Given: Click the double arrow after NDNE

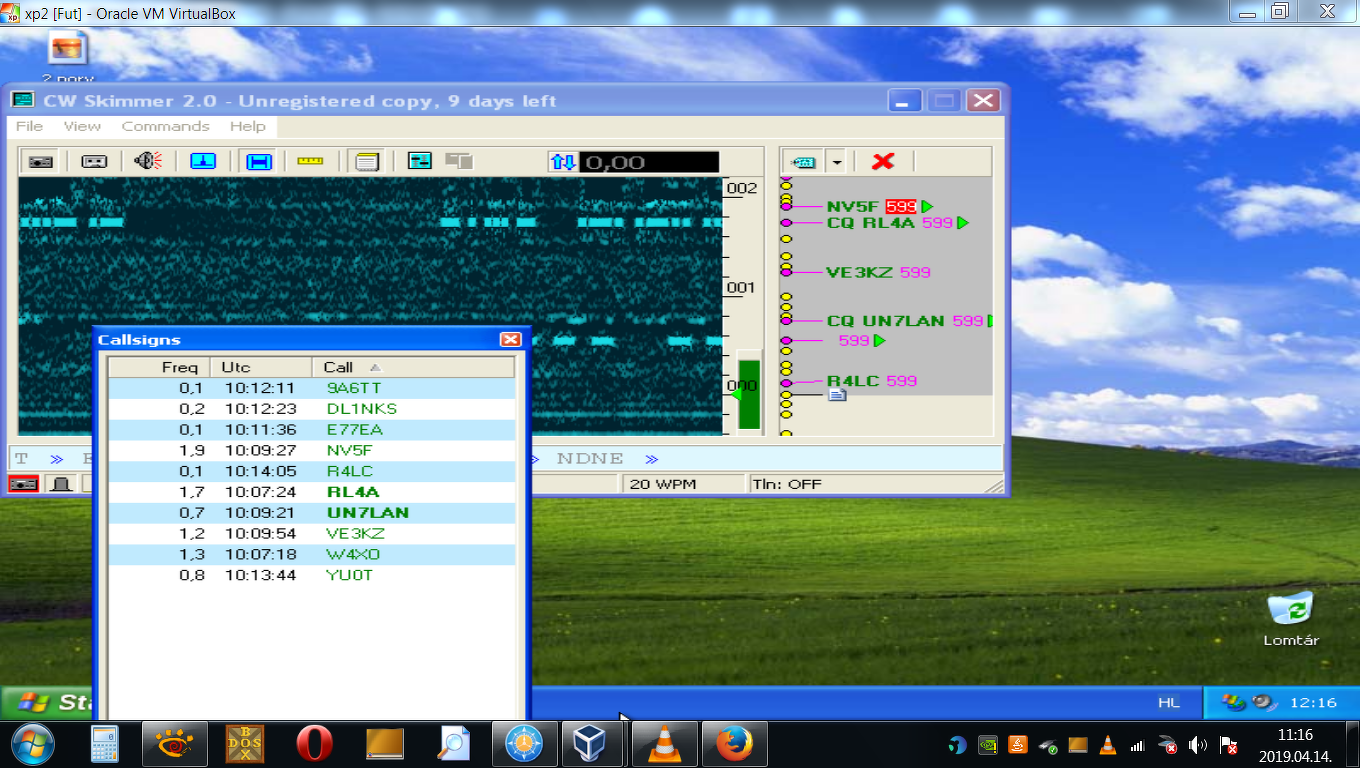Looking at the screenshot, I should tap(652, 459).
